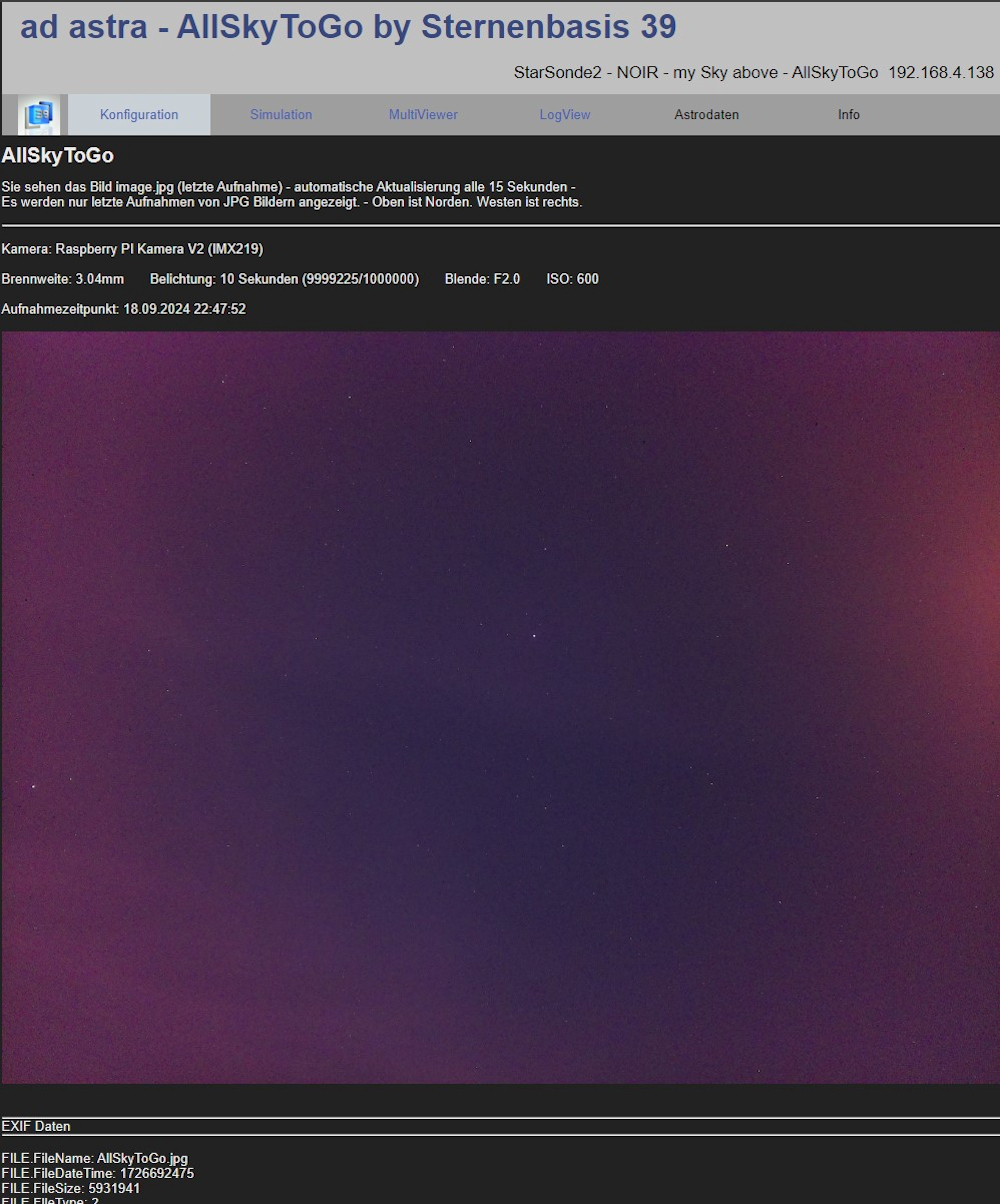The width and height of the screenshot is (1000, 1204).
Task: Click the 'automatische Aktualisierung alle 15 Sekunden' description line
Action: point(289,187)
